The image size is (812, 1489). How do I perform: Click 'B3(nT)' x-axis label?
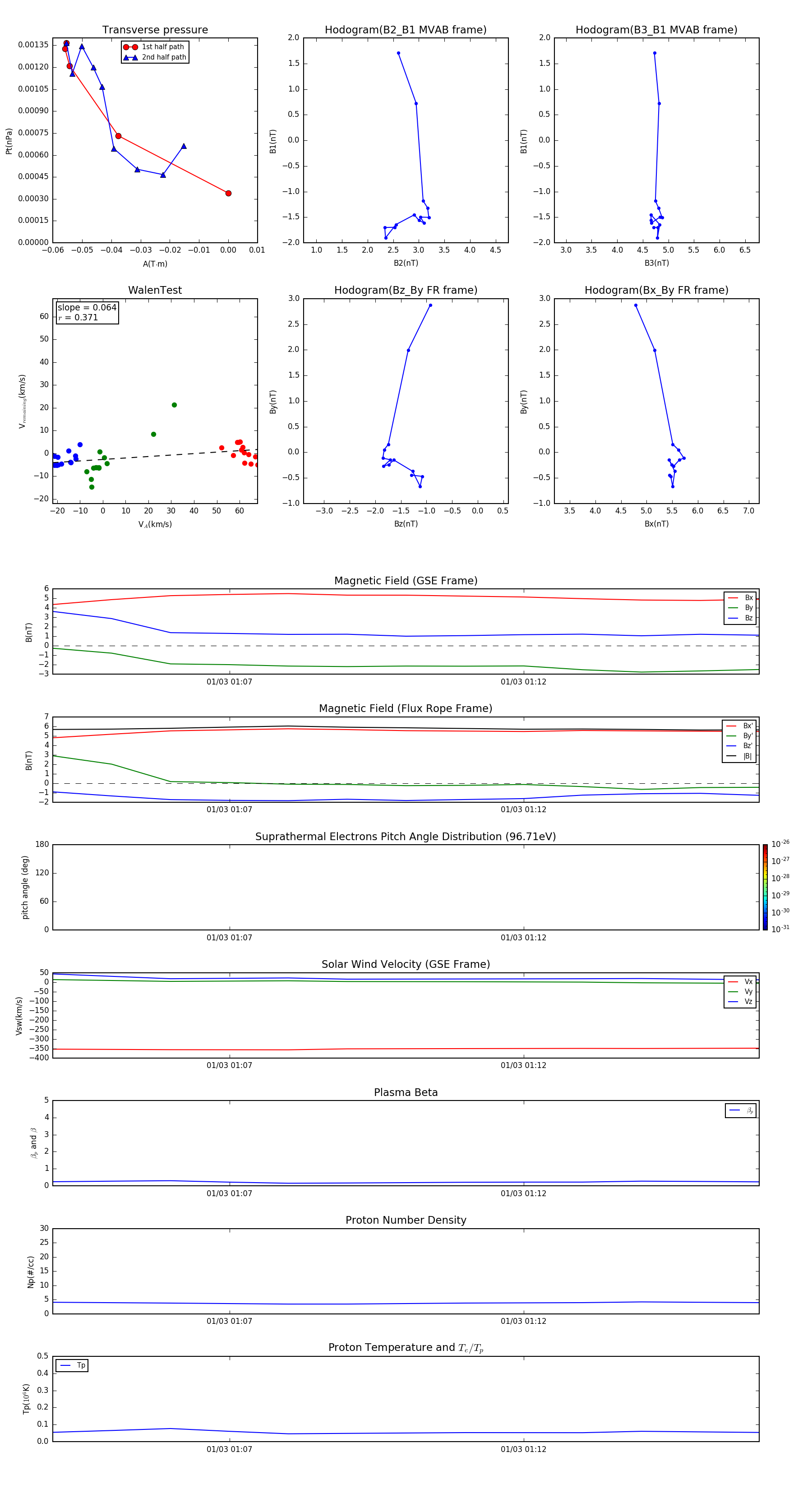pos(656,263)
